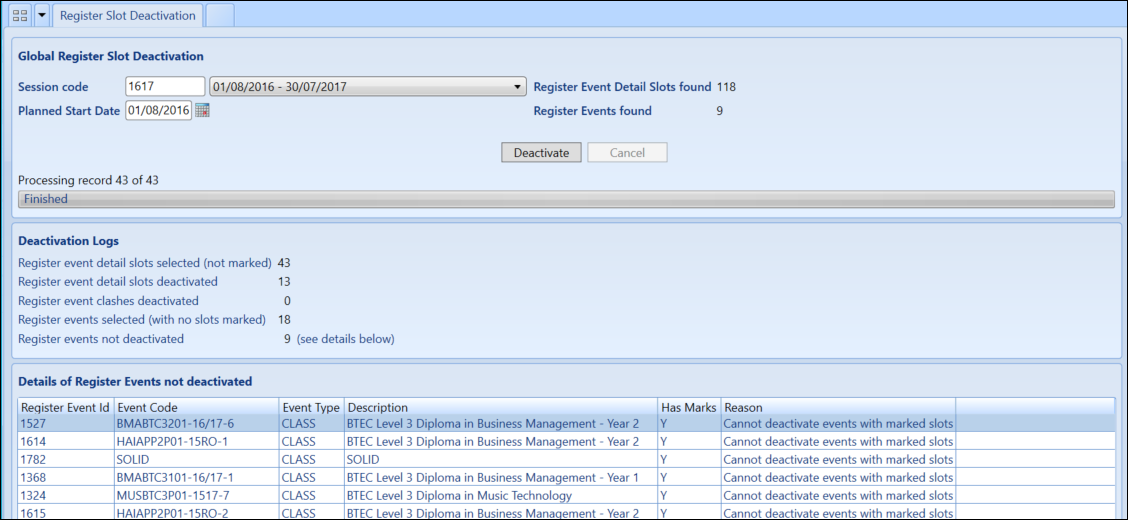Click the Session code input field
The image size is (1128, 520).
[x=165, y=87]
